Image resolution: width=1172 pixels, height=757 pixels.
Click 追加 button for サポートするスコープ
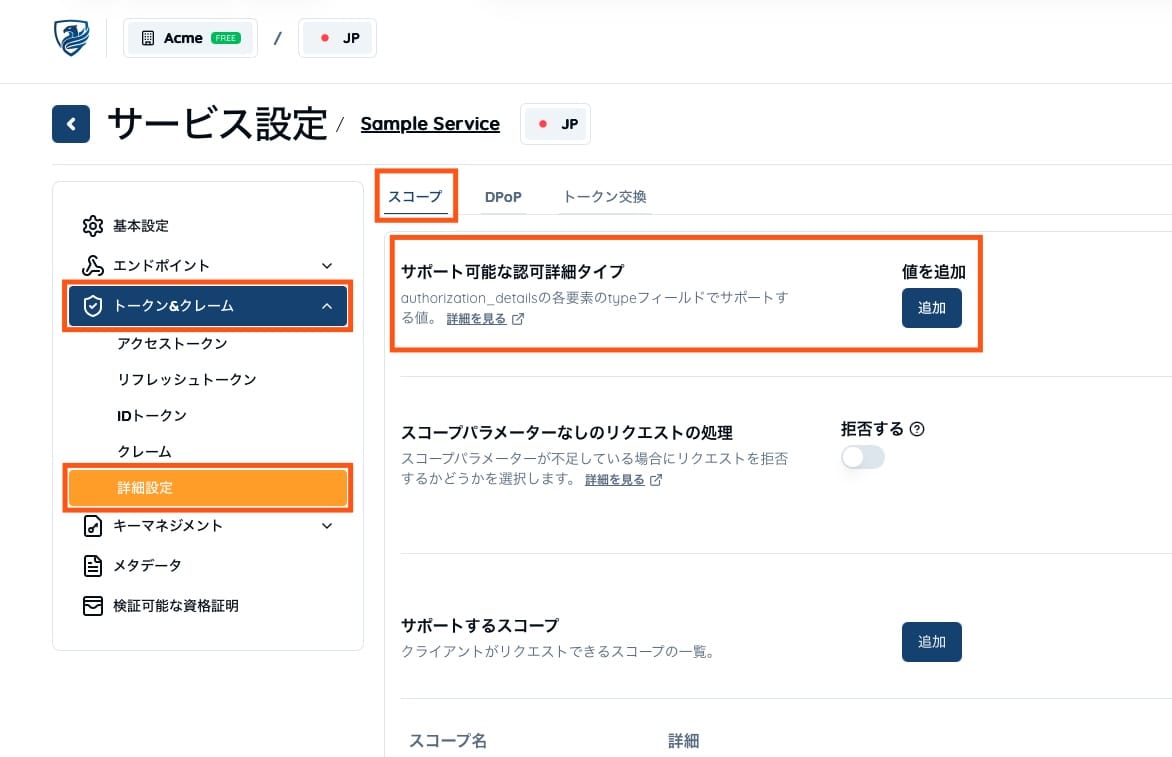click(931, 642)
